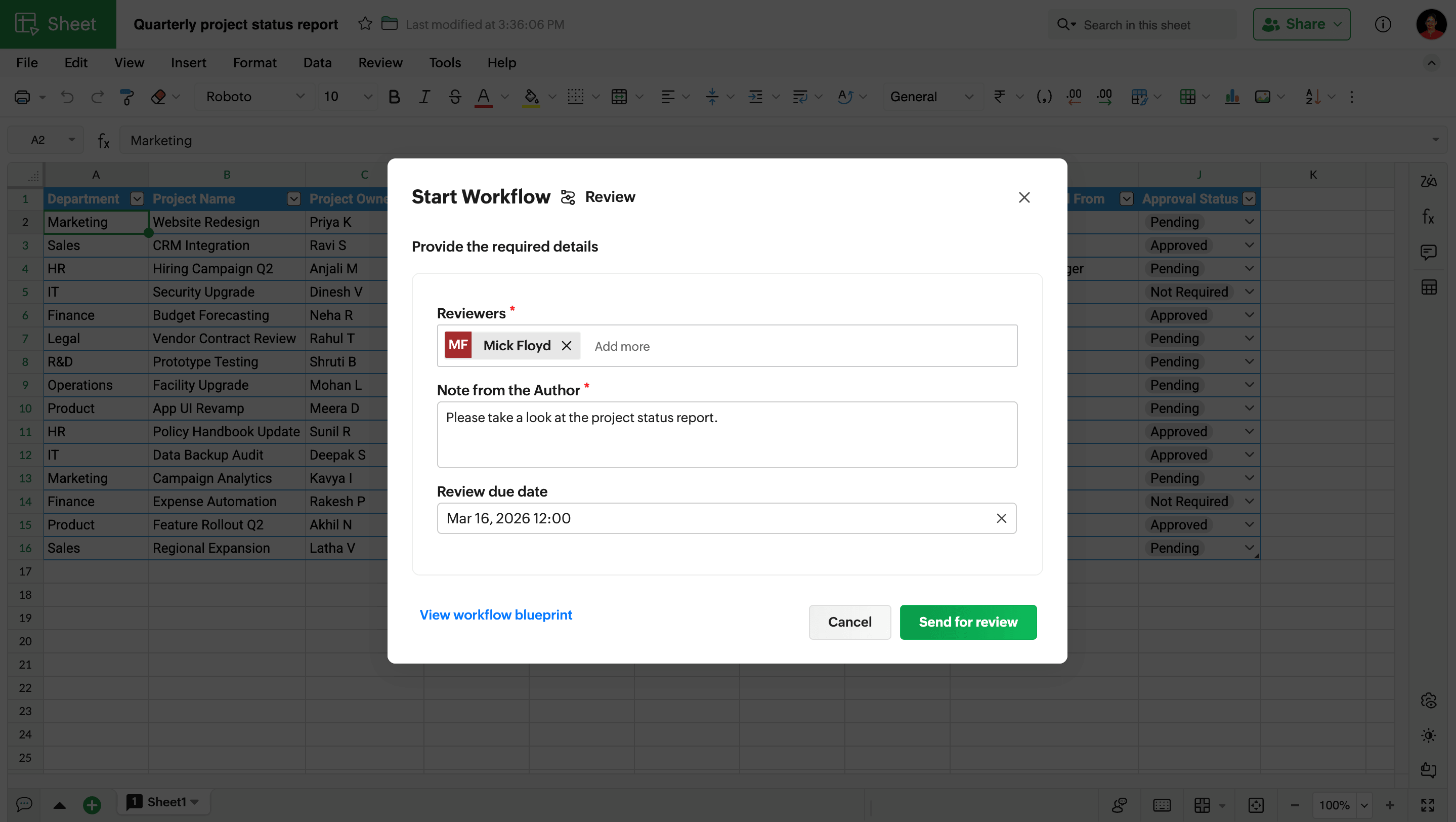
Task: Open the Approval Status filter dropdown
Action: click(x=1250, y=199)
